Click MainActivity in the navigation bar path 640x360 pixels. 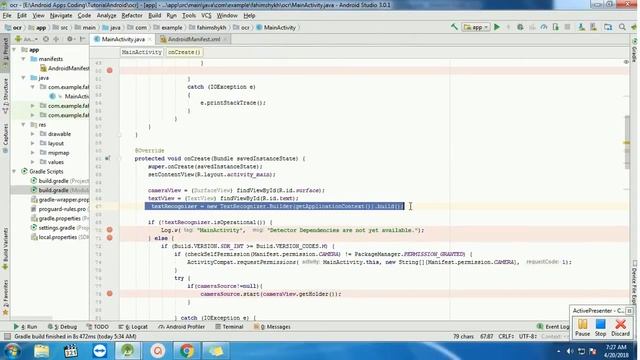point(276,27)
